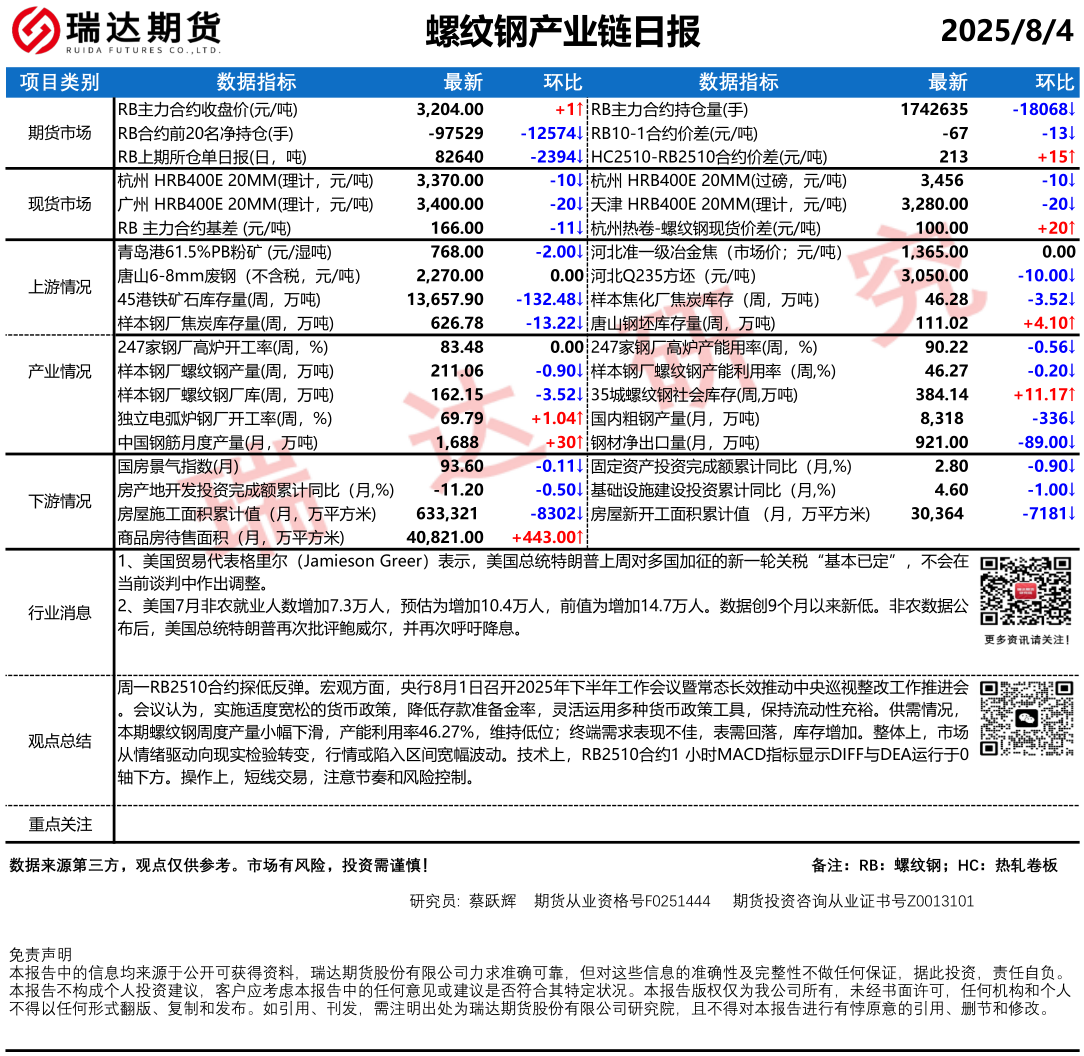Screen dimensions: 1084x1056
Task: Click the researcher name 蔡跃辉
Action: [493, 901]
